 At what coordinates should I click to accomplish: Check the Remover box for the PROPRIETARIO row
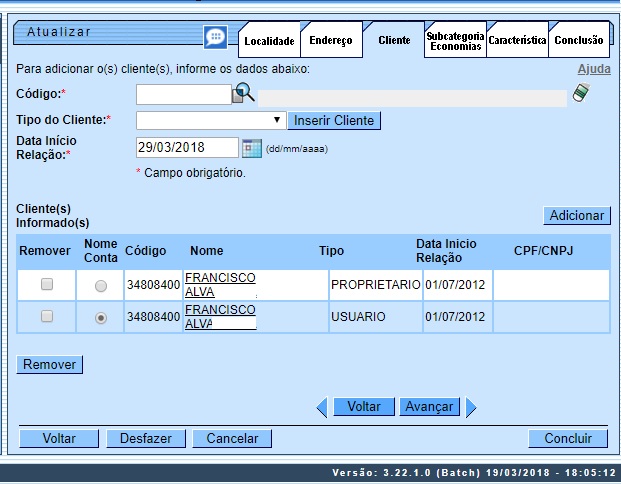46,285
